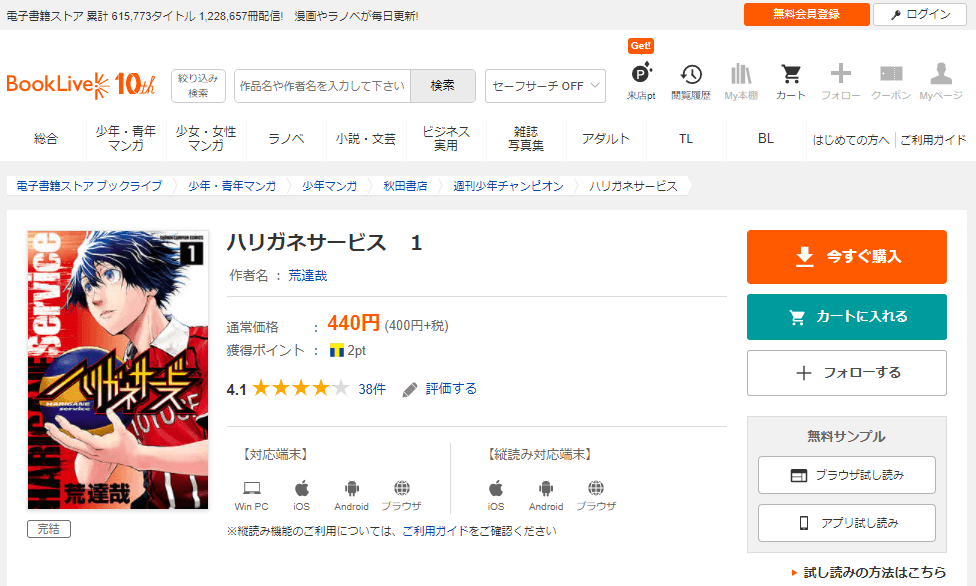Click the search input field
Image resolution: width=976 pixels, height=586 pixels.
pyautogui.click(x=322, y=86)
